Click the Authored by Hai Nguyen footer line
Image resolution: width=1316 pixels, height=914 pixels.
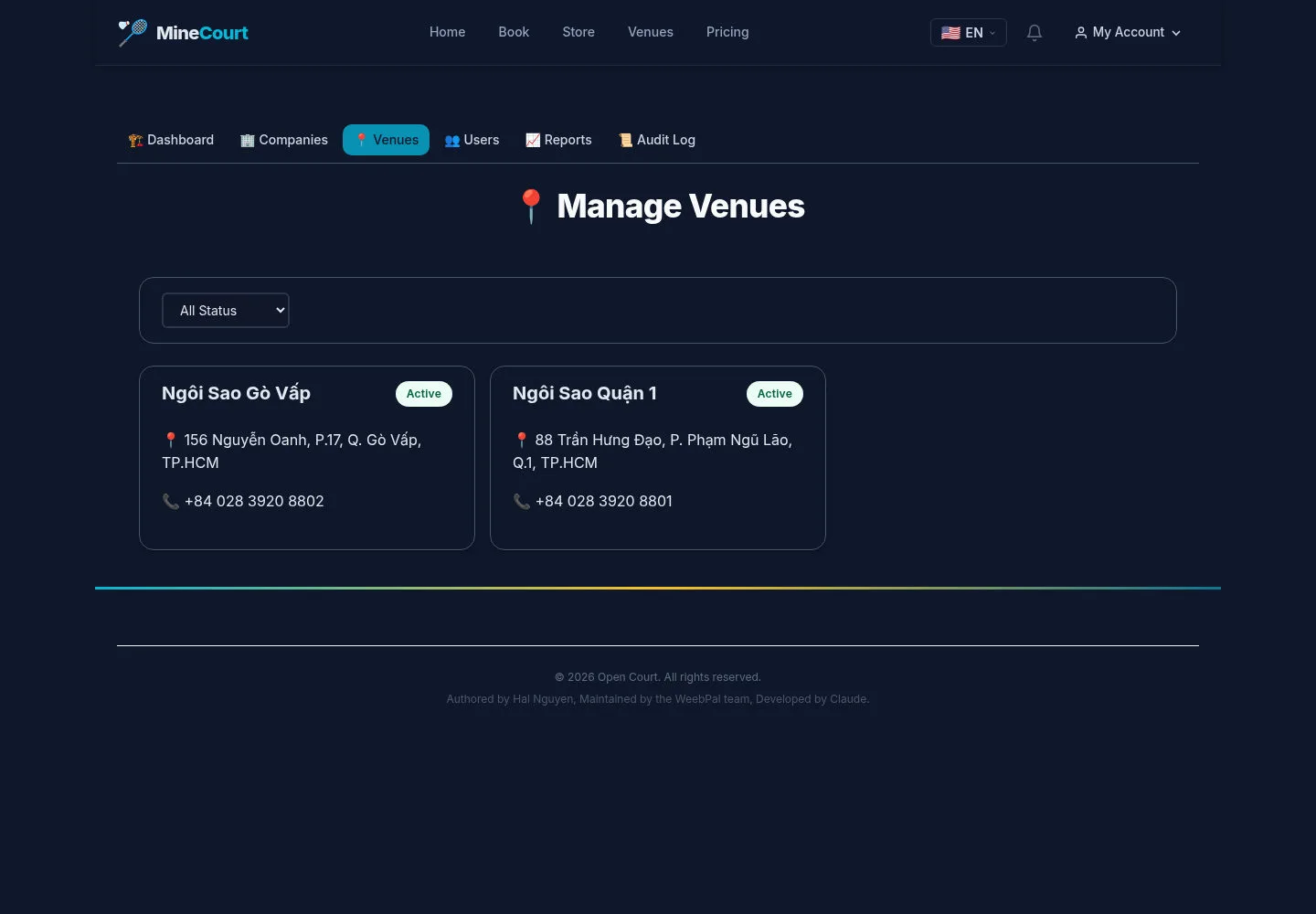pos(658,699)
